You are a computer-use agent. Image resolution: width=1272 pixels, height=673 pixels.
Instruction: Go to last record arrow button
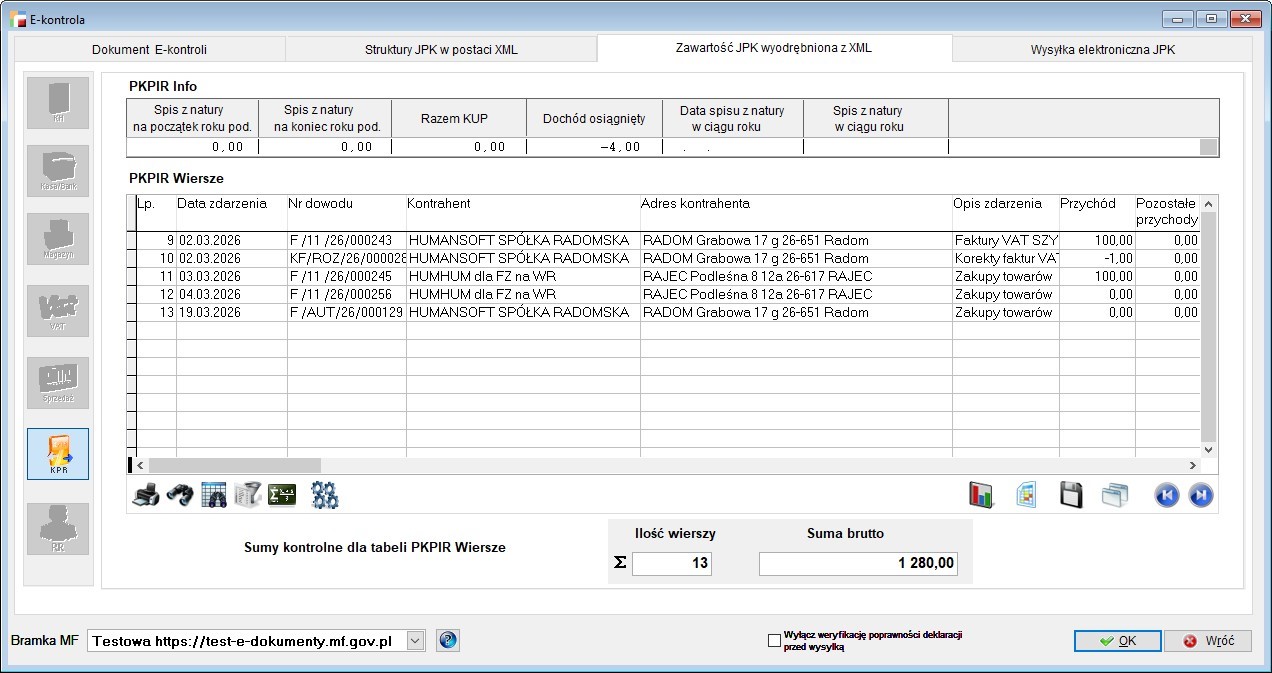[x=1201, y=495]
